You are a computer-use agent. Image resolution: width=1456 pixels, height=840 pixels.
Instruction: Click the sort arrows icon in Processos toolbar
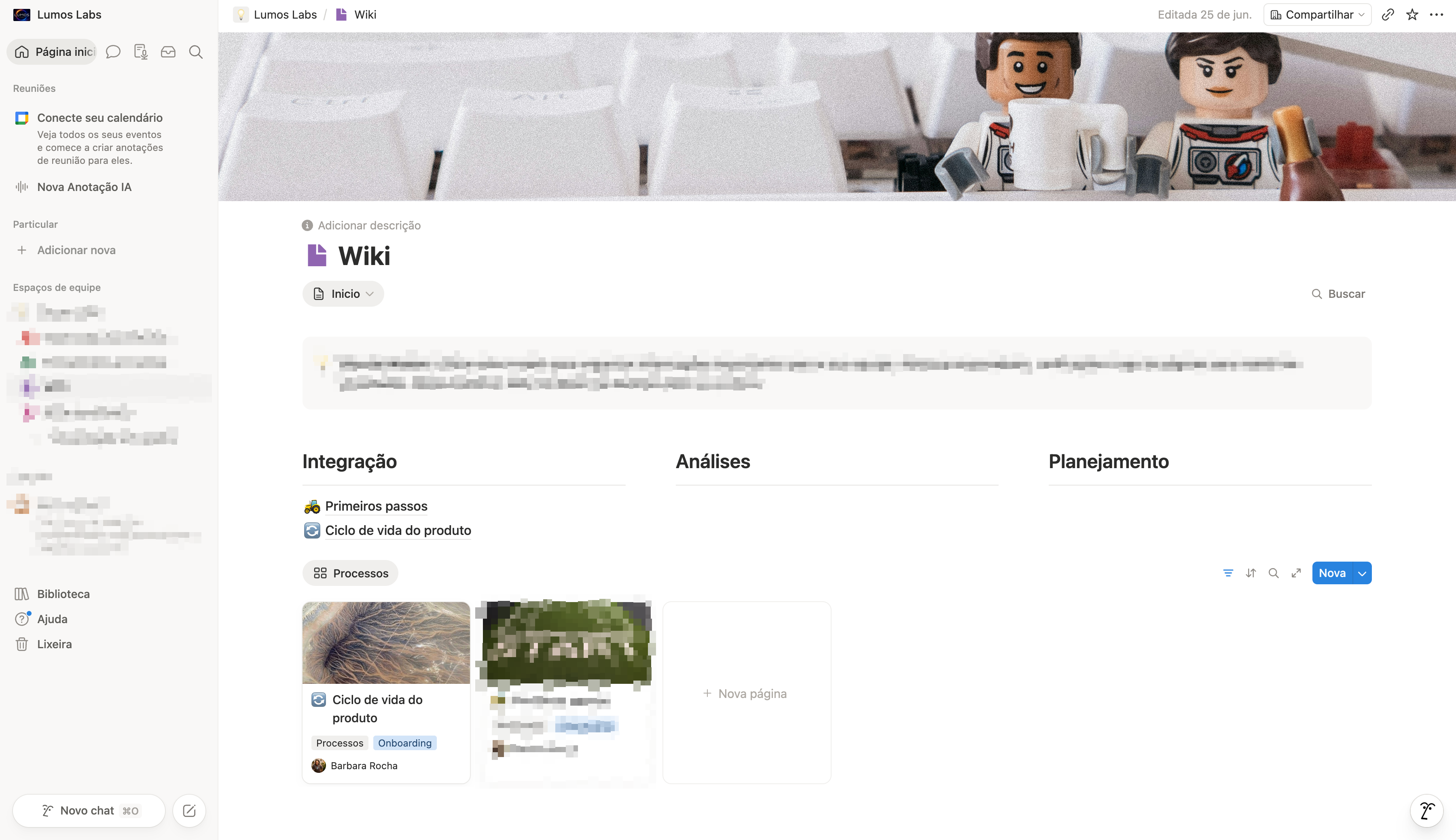click(x=1251, y=573)
